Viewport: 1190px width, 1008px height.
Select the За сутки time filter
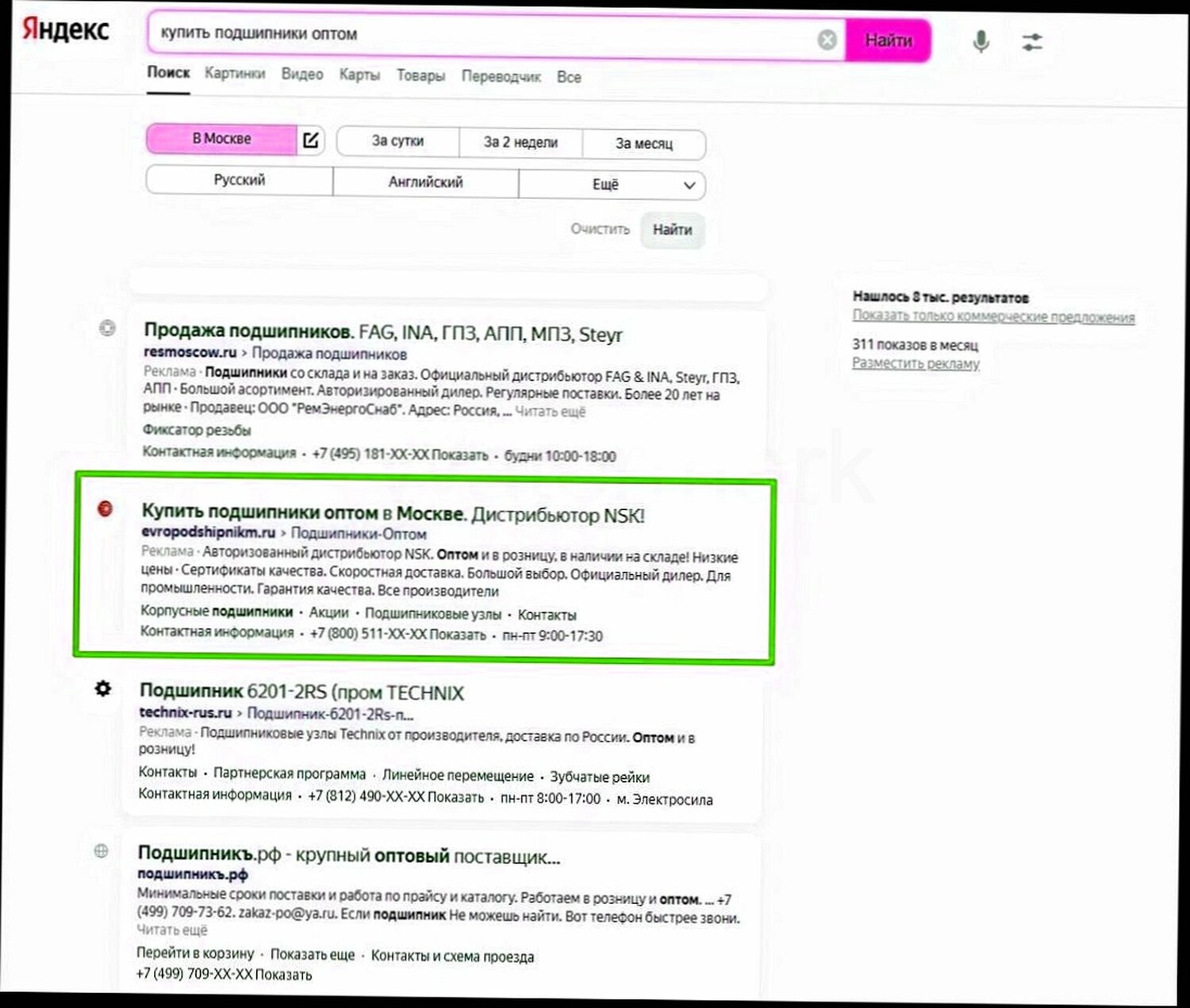pyautogui.click(x=398, y=141)
